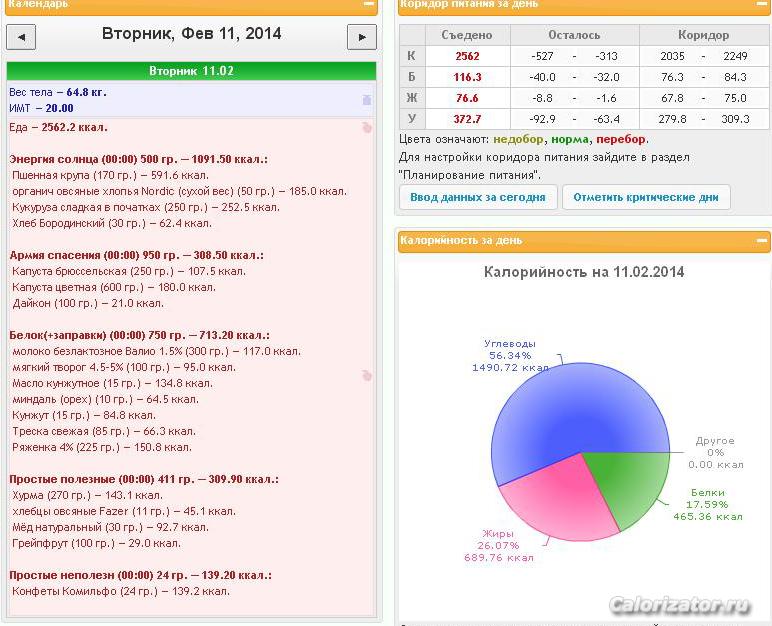Go to the previous day with the left arrow
This screenshot has width=772, height=626.
pyautogui.click(x=21, y=37)
